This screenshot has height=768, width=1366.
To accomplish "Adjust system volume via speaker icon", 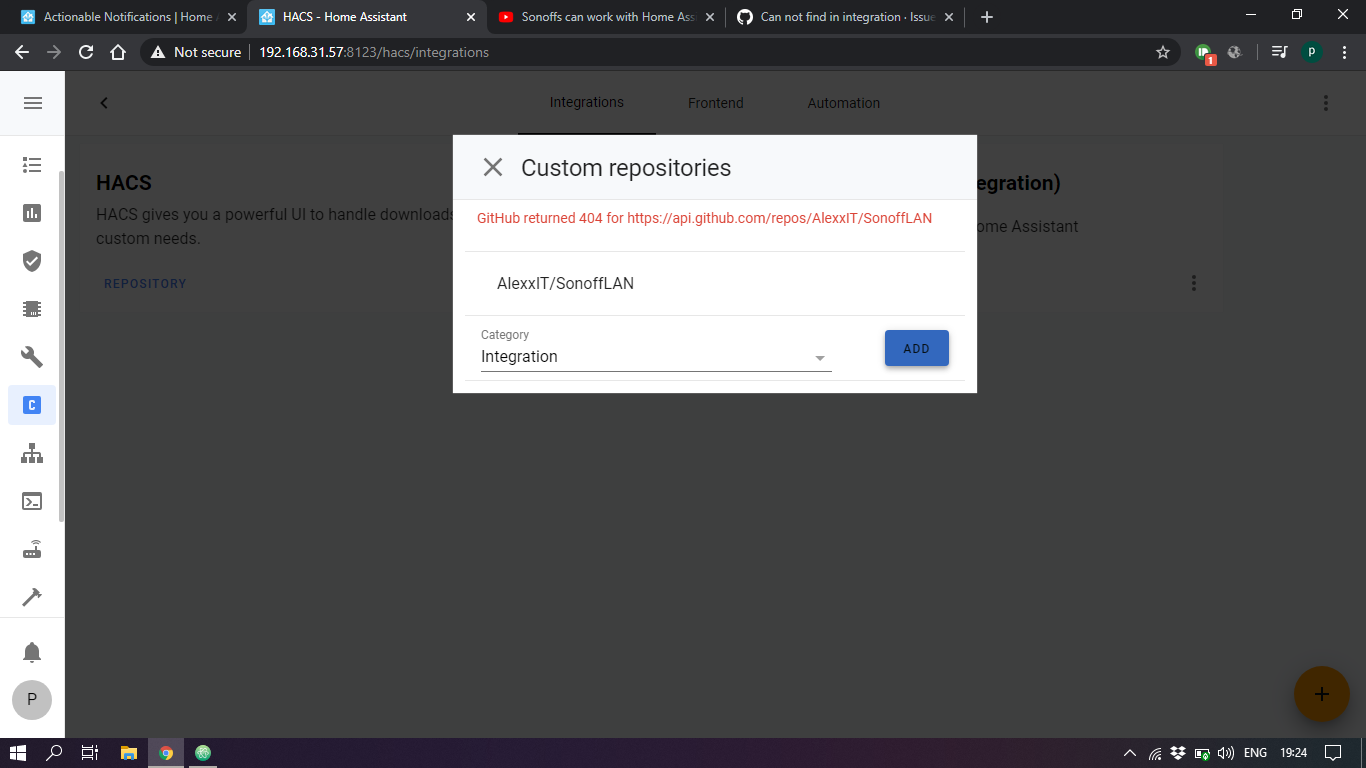I will (x=1222, y=752).
